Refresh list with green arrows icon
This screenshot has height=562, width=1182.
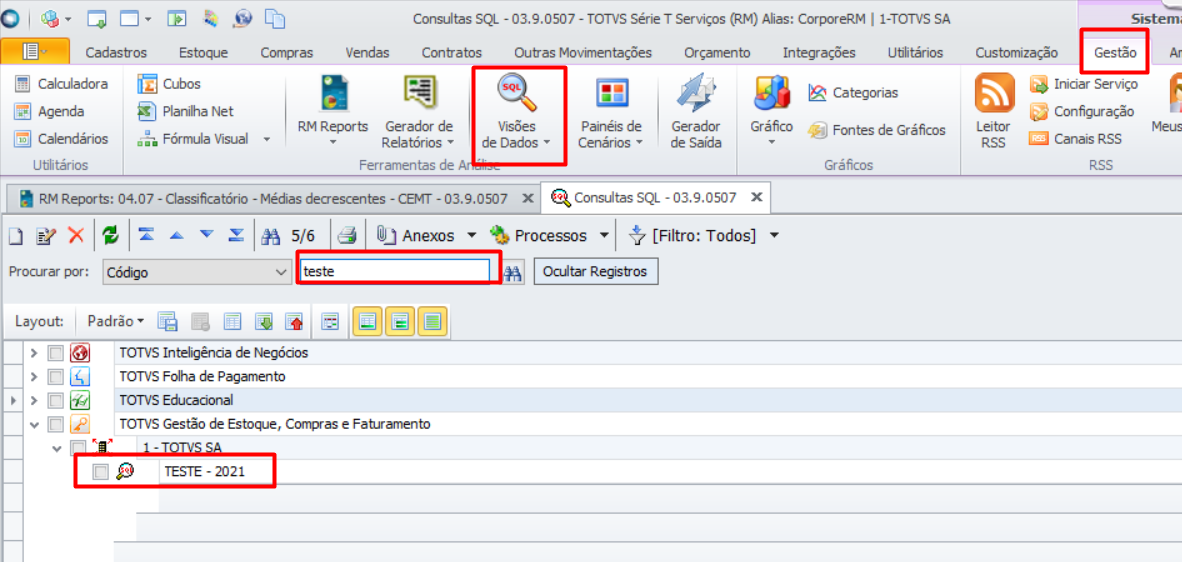pyautogui.click(x=111, y=236)
